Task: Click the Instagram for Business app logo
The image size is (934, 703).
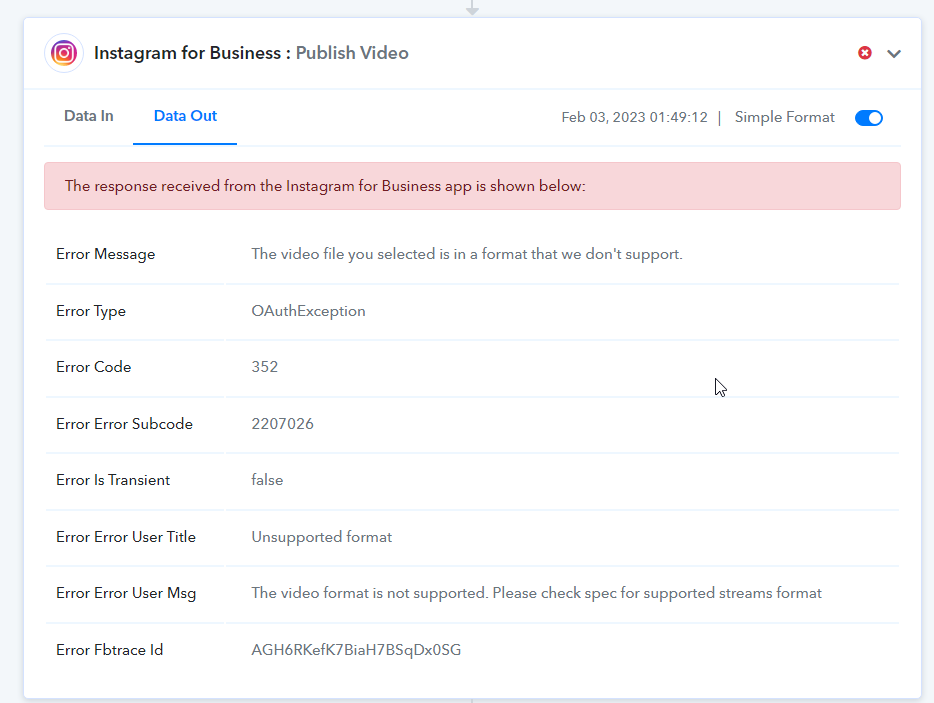Action: pyautogui.click(x=64, y=53)
